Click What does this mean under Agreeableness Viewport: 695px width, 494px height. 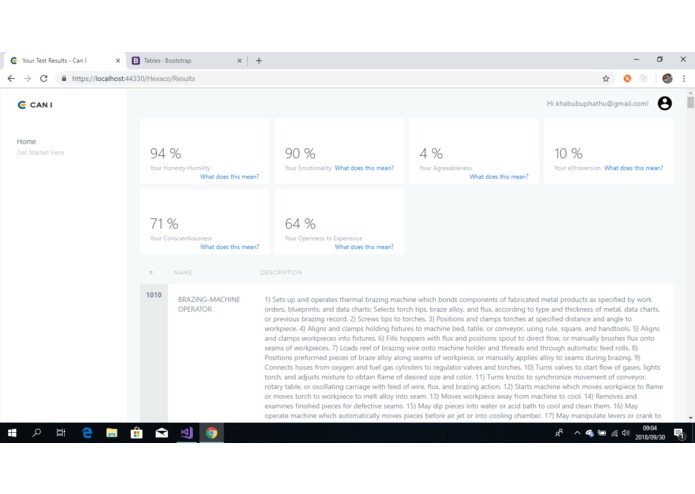tap(499, 176)
